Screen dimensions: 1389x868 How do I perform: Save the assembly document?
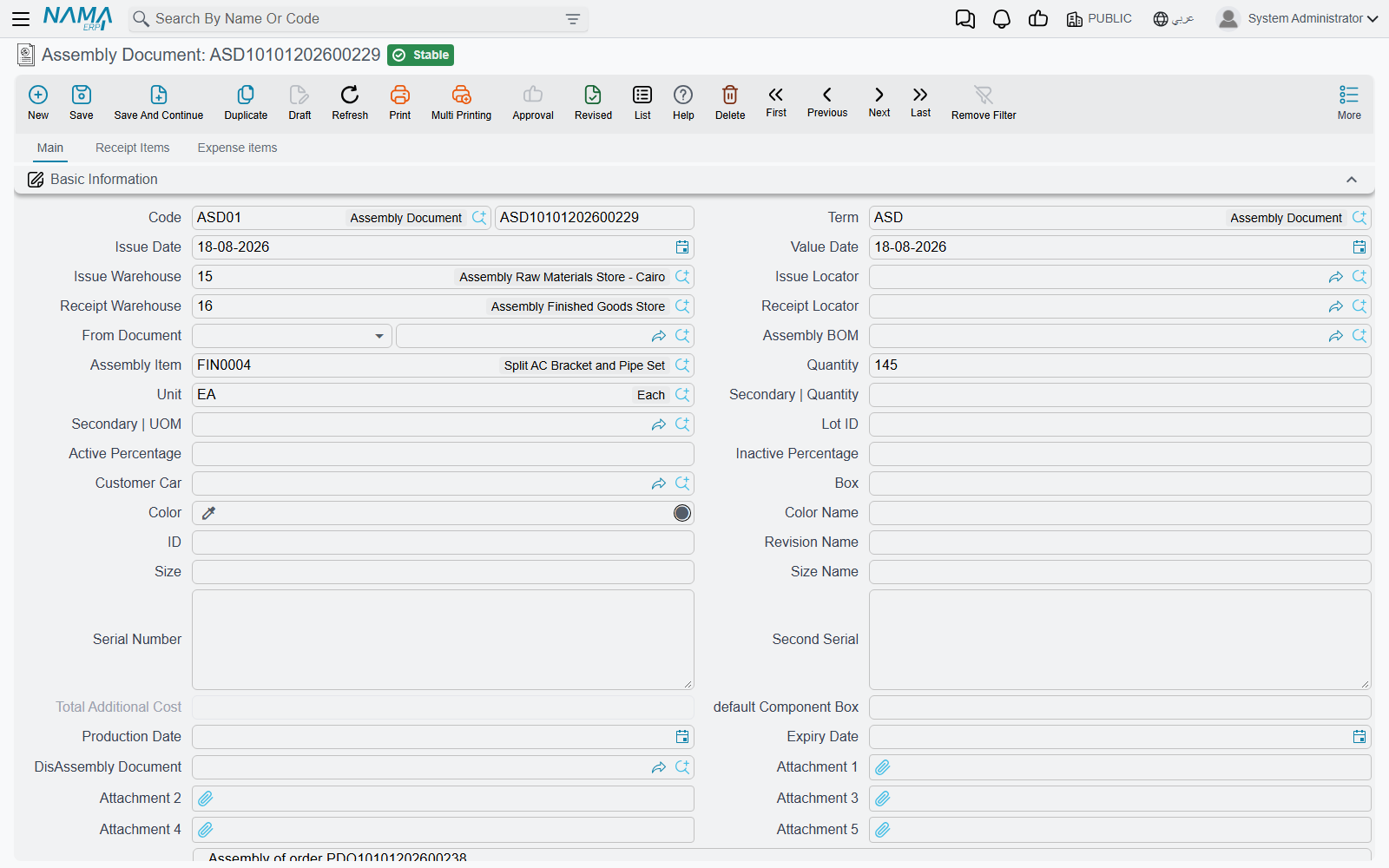tap(82, 102)
